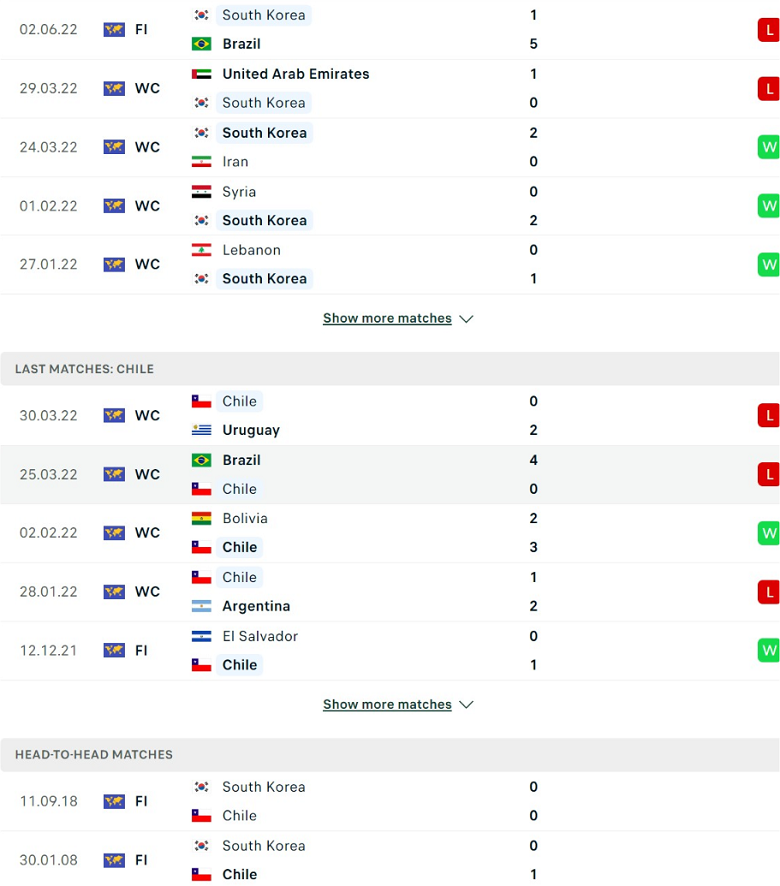780x886 pixels.
Task: Click the El Salvador flag icon
Action: (x=201, y=636)
